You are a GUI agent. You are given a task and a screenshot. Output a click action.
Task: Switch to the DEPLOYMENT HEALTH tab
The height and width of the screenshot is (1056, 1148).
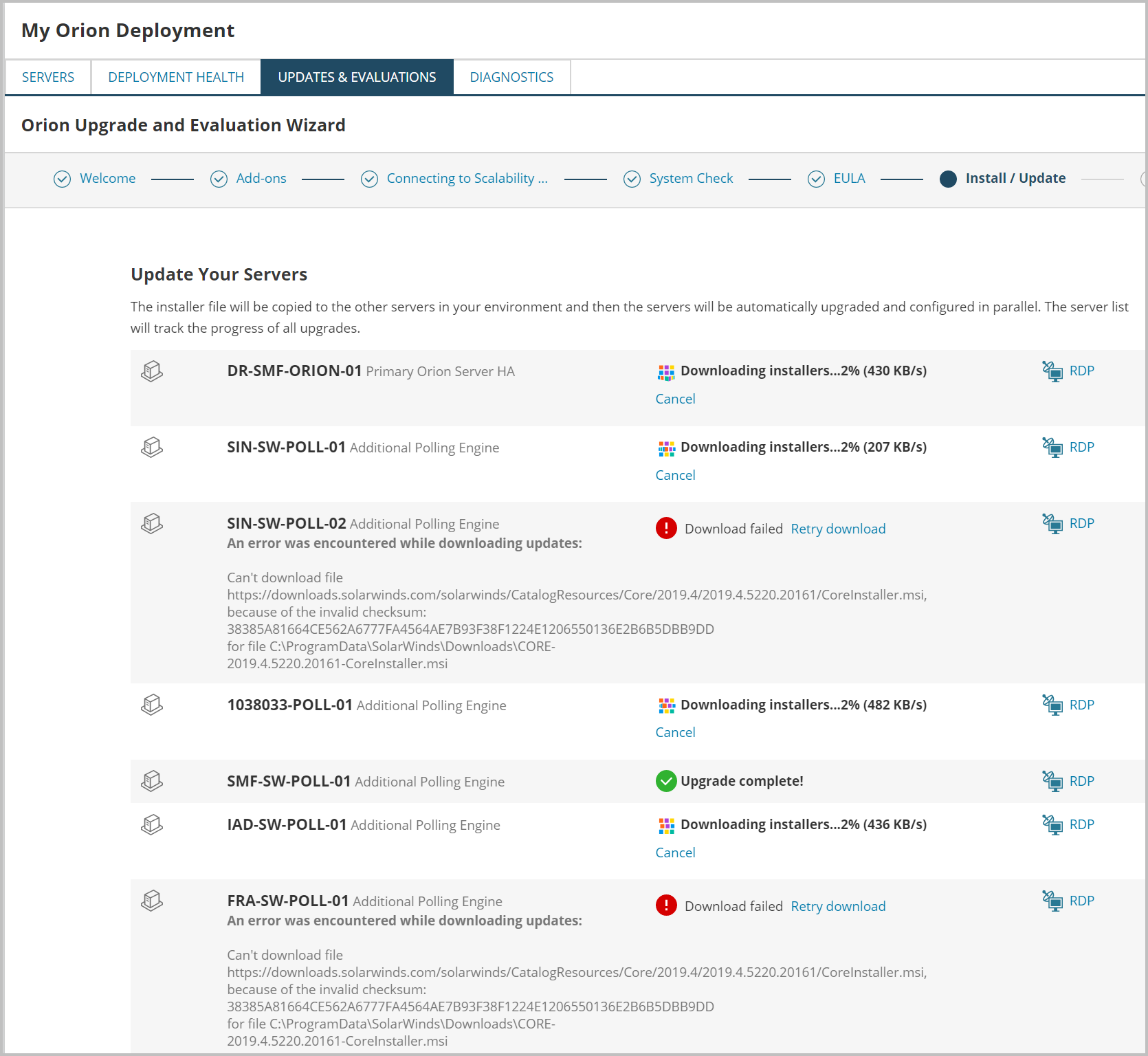(176, 77)
